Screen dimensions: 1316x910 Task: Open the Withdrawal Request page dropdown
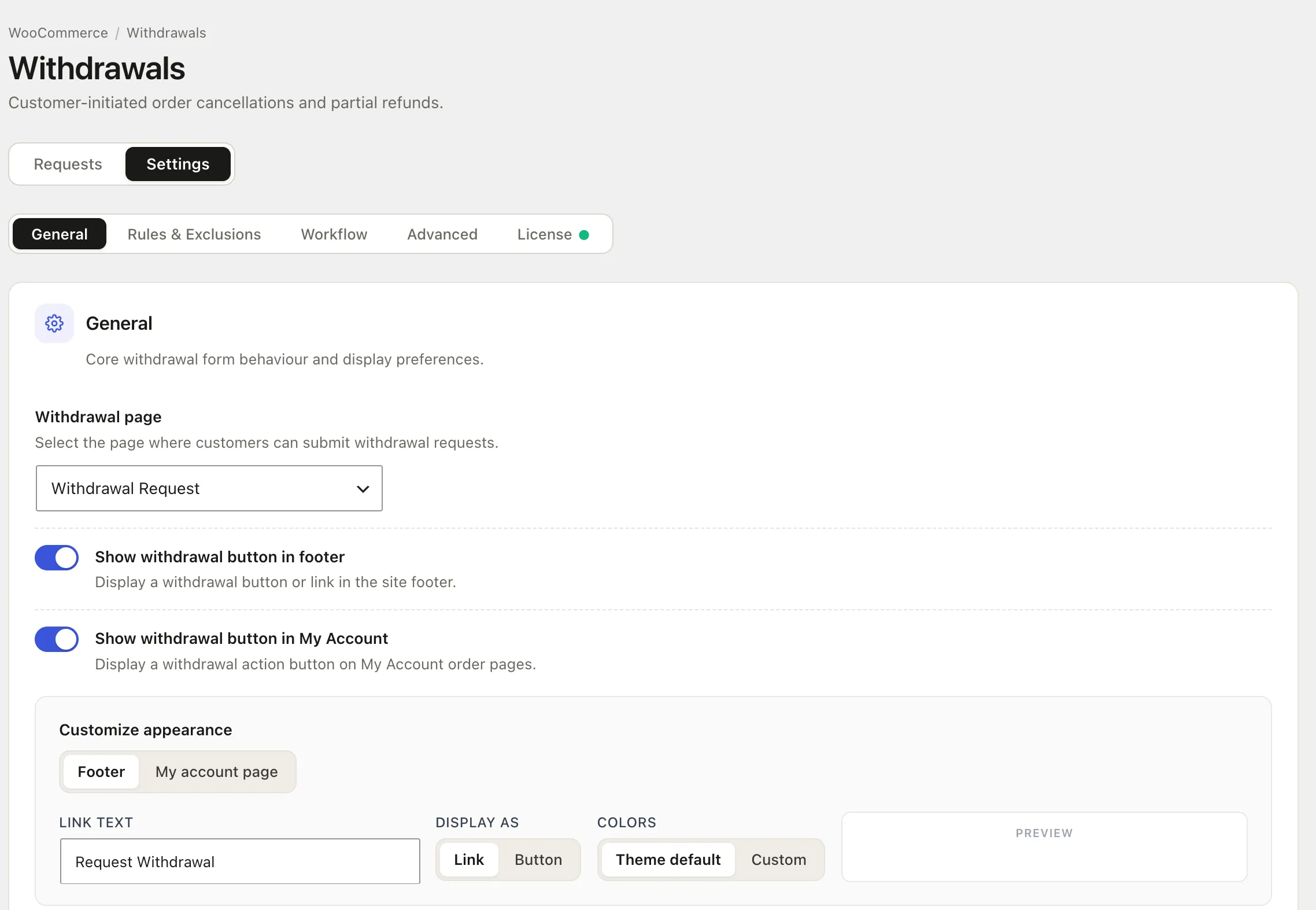(x=209, y=488)
